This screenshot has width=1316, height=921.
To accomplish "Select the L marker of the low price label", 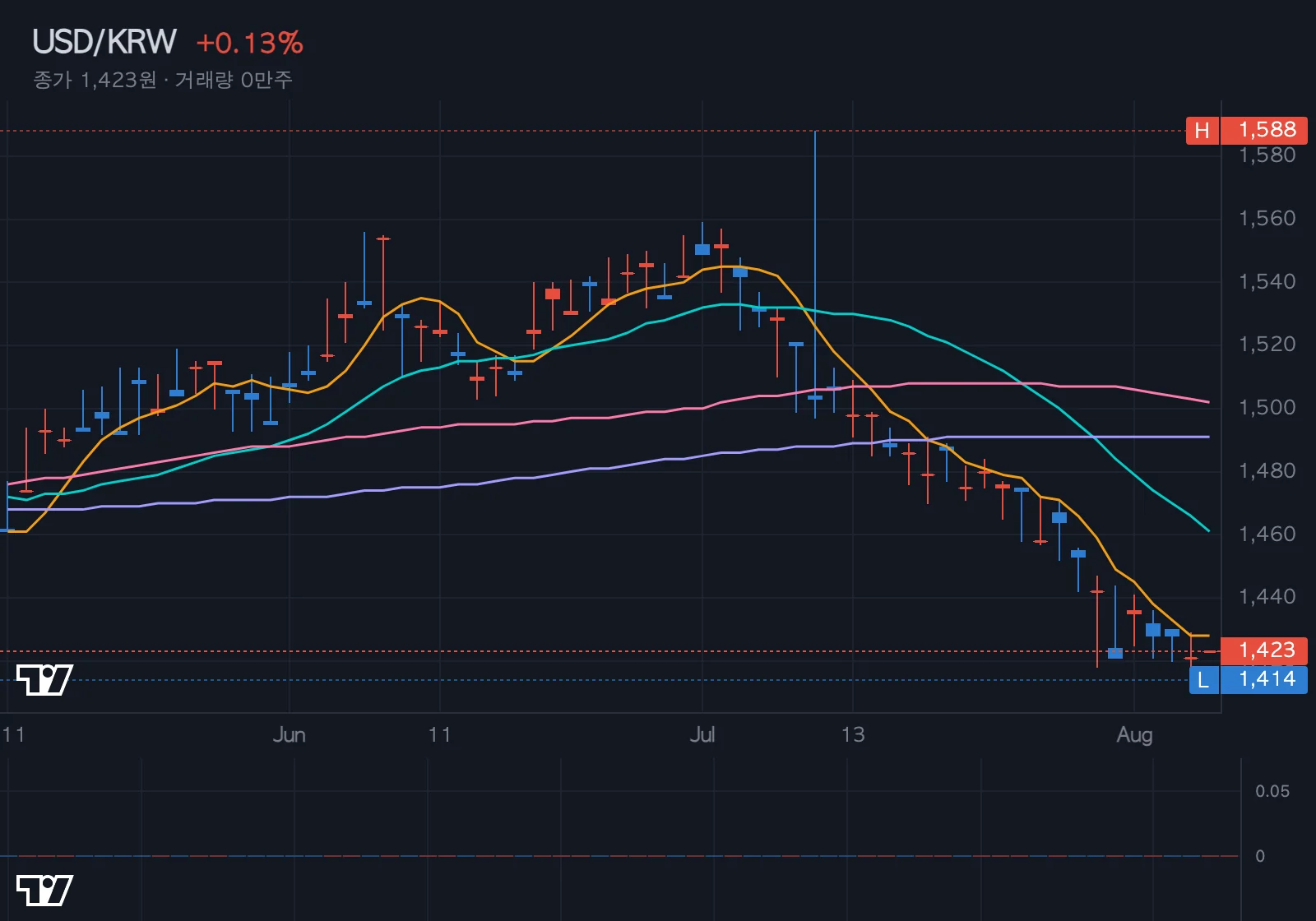I will pos(1203,680).
